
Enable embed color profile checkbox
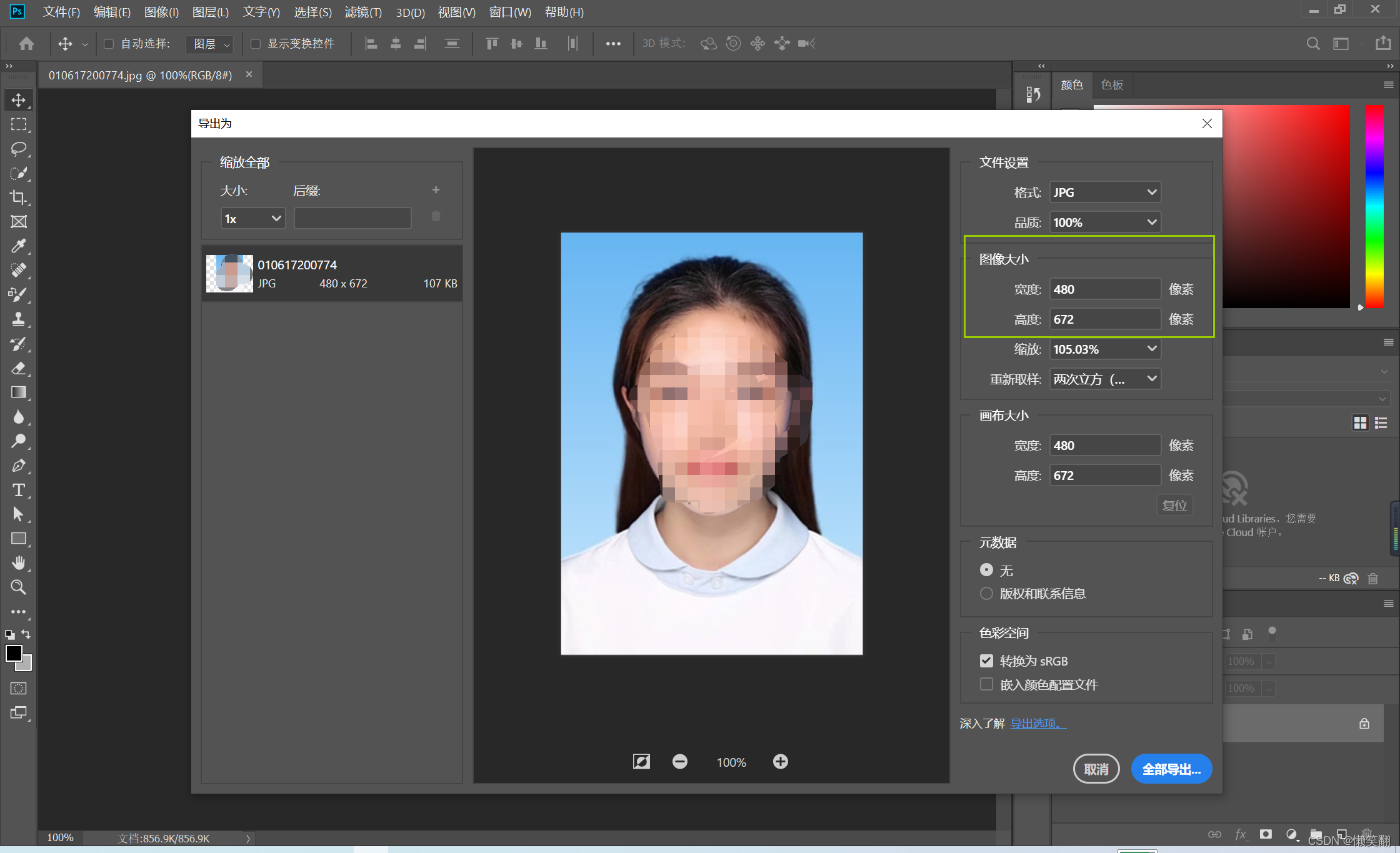986,684
